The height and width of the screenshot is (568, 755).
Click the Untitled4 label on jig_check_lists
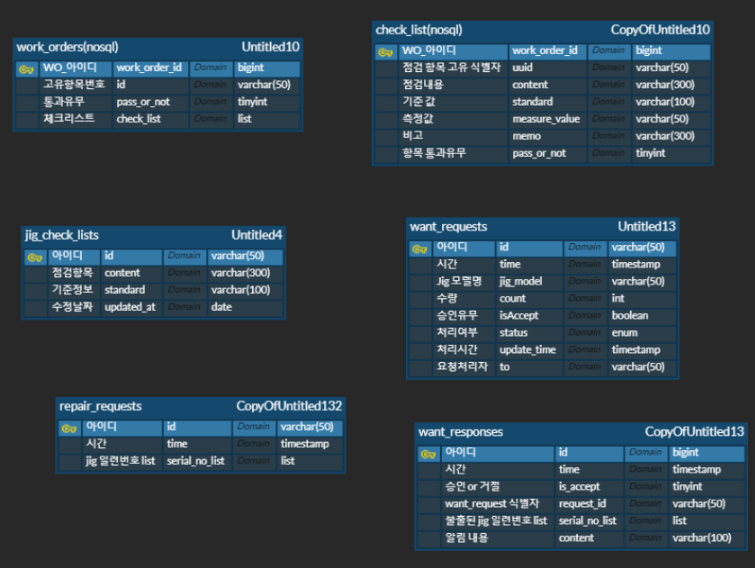(x=257, y=235)
